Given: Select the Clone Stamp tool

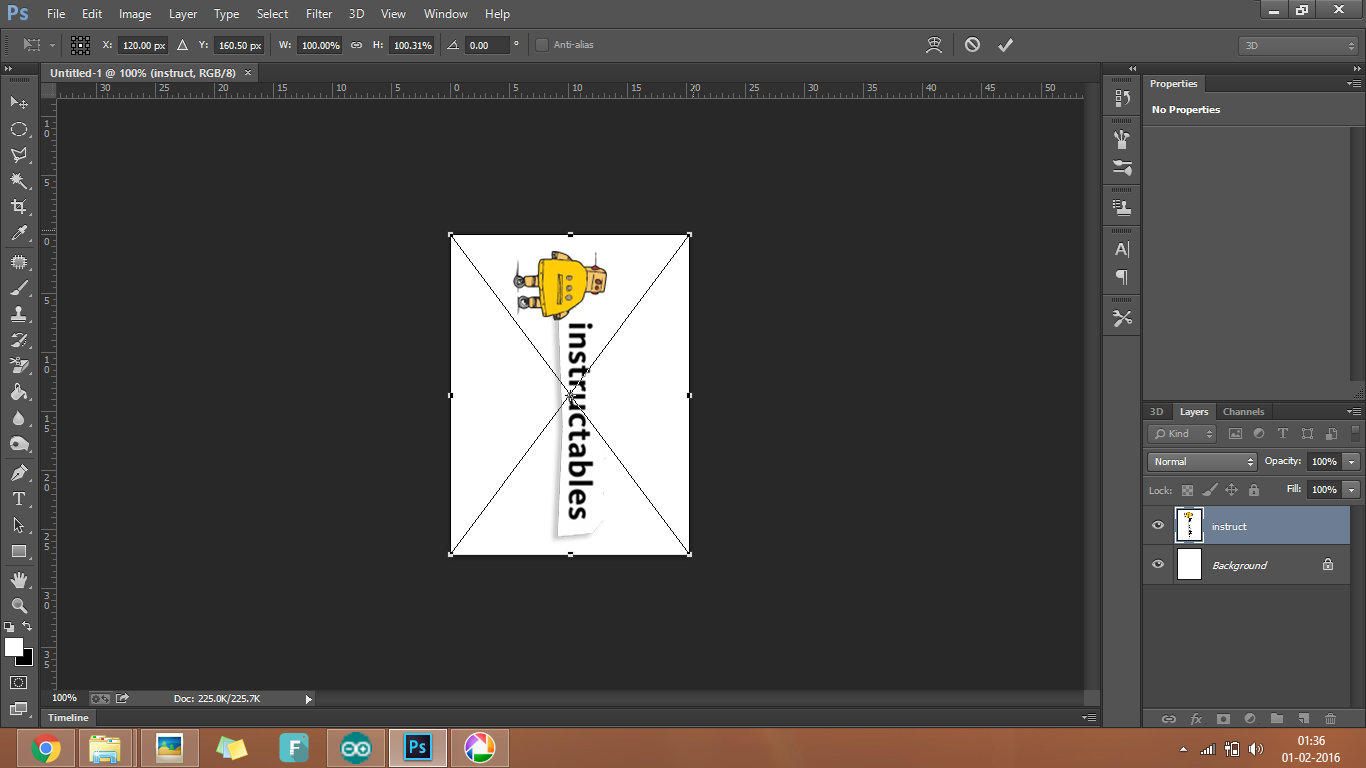Looking at the screenshot, I should pyautogui.click(x=19, y=314).
